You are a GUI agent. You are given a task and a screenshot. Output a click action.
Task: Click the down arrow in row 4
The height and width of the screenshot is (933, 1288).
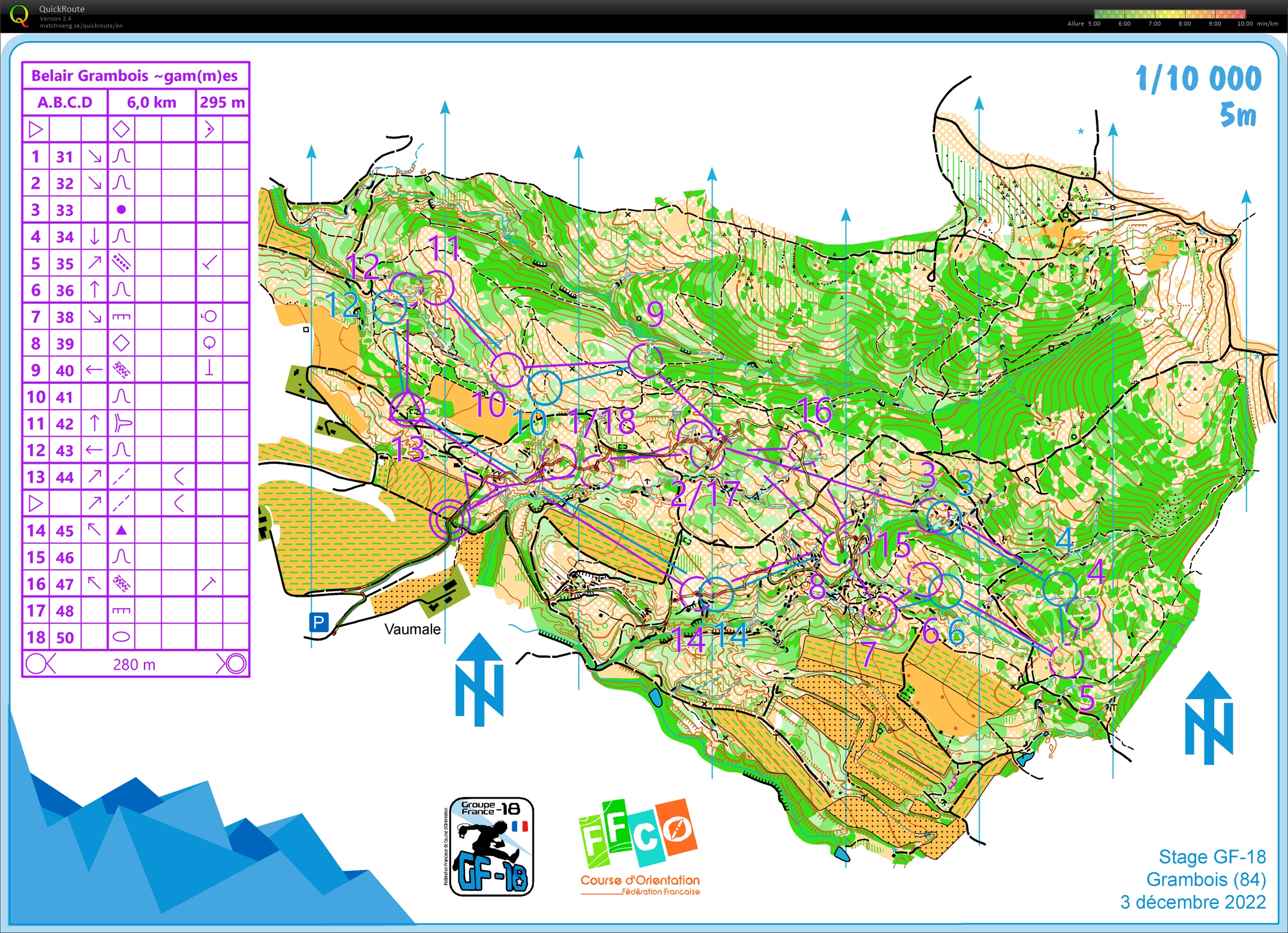click(95, 236)
